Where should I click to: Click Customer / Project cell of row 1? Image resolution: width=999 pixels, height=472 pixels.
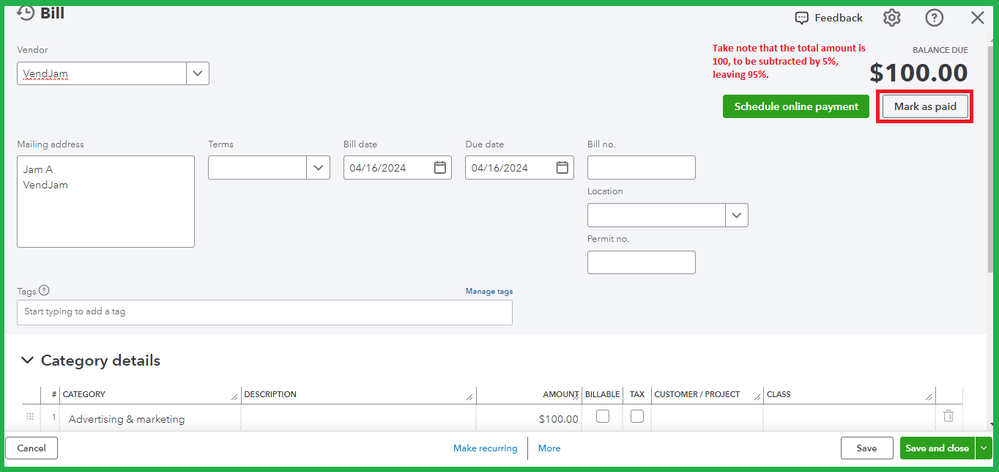point(707,419)
